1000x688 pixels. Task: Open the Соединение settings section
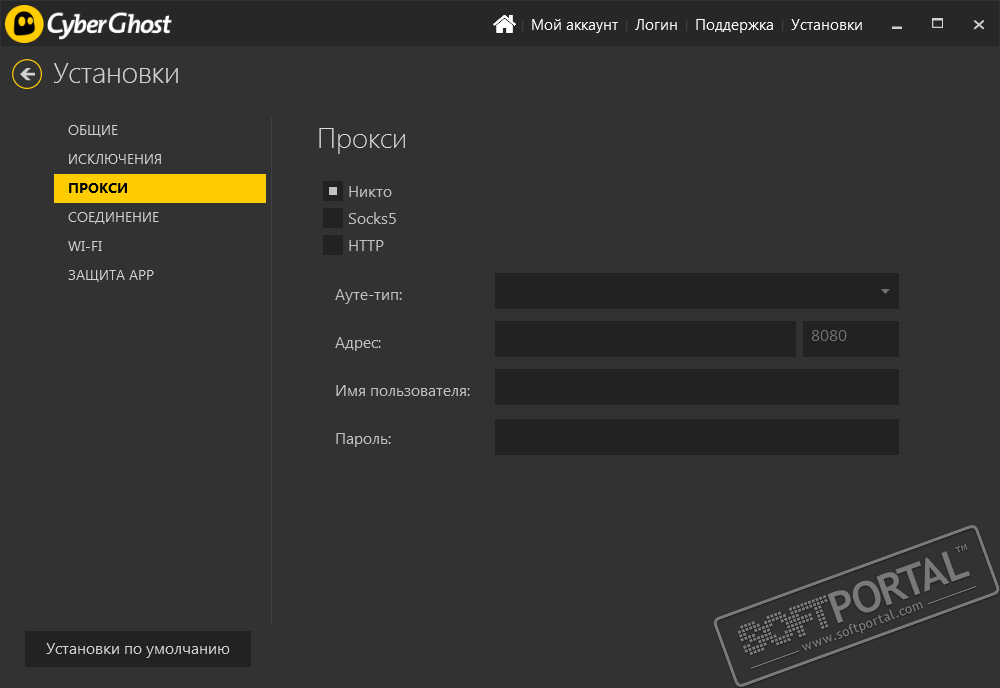113,217
